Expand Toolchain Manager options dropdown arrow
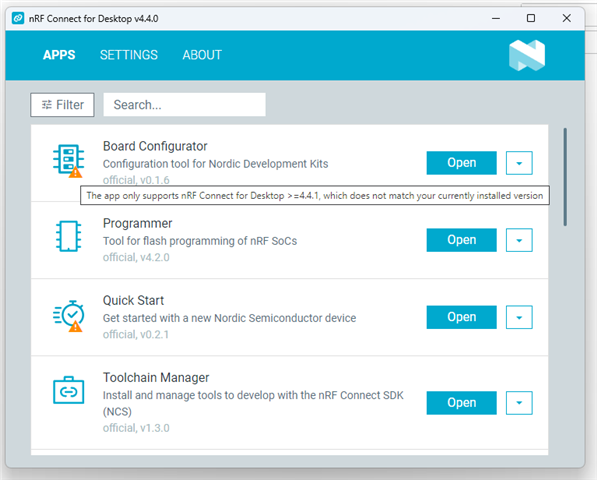This screenshot has width=597, height=480. 519,403
